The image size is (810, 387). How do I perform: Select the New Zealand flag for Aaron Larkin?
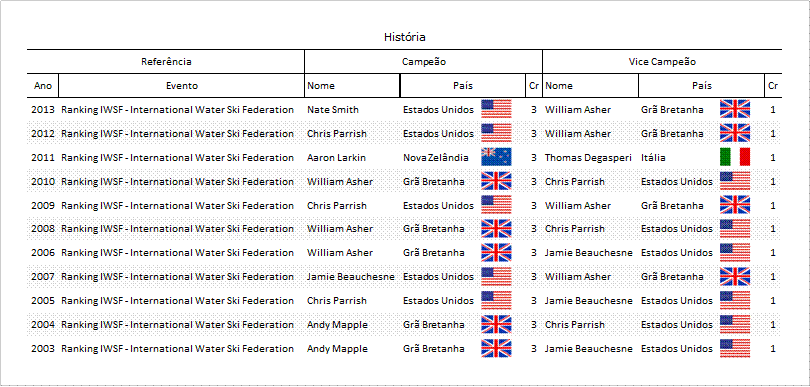496,157
